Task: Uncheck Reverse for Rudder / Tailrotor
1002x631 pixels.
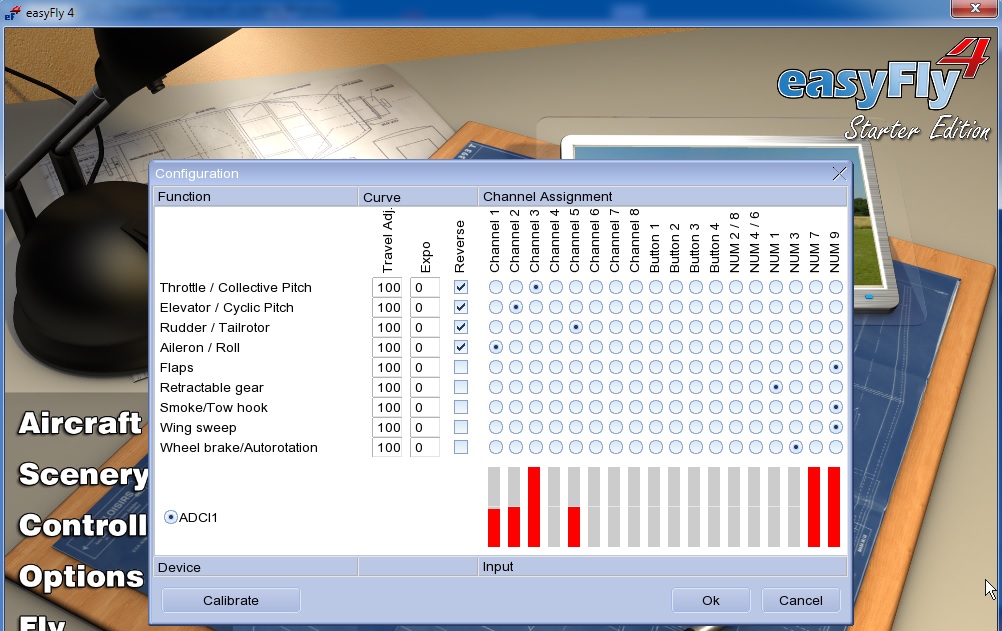Action: 460,327
